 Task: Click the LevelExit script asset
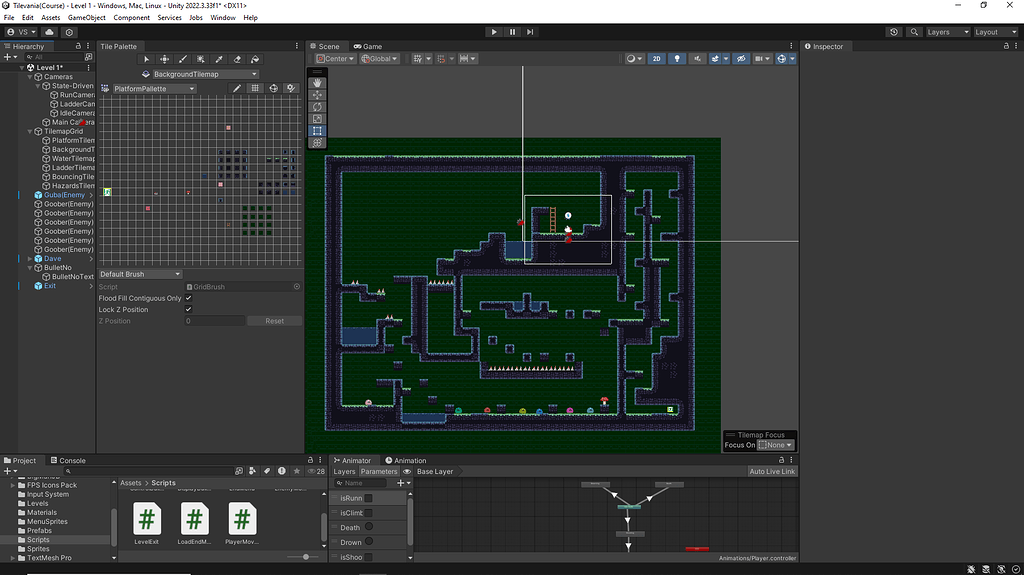pyautogui.click(x=147, y=523)
